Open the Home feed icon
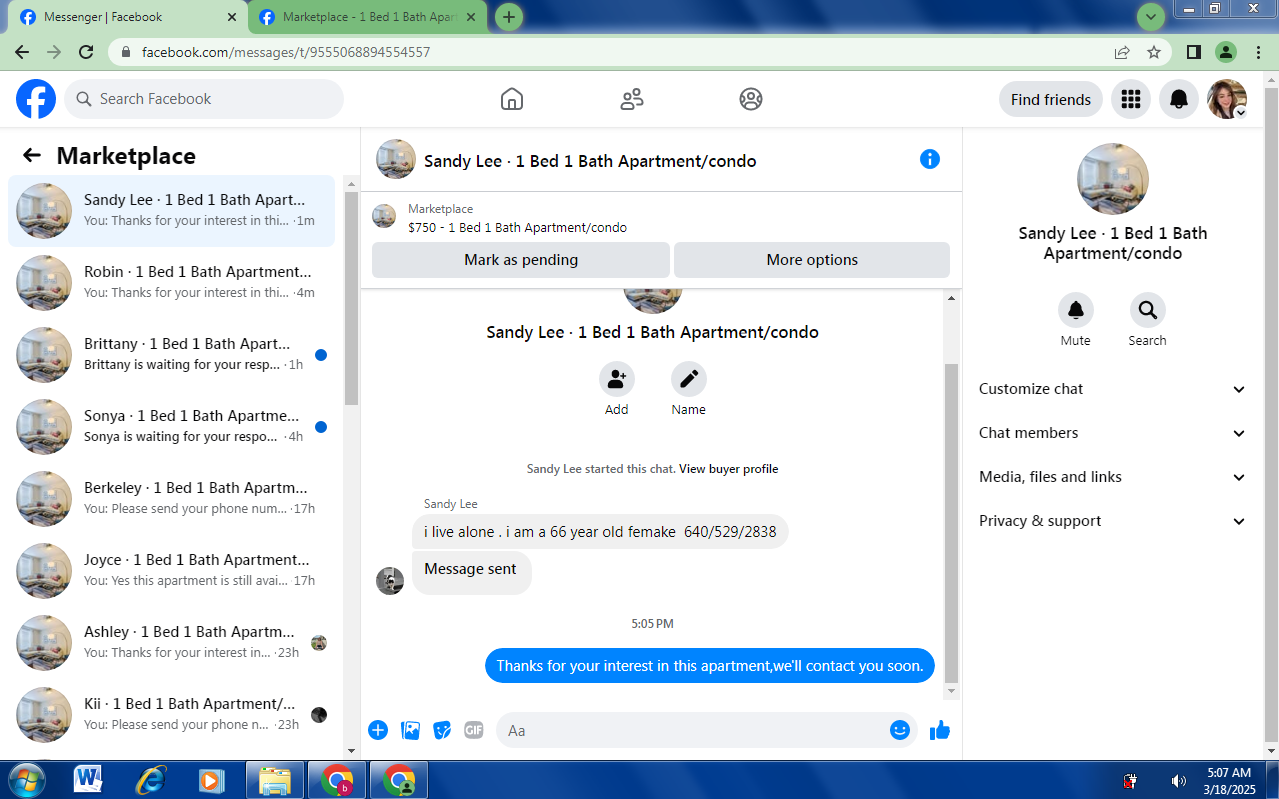The width and height of the screenshot is (1279, 799). pyautogui.click(x=512, y=99)
